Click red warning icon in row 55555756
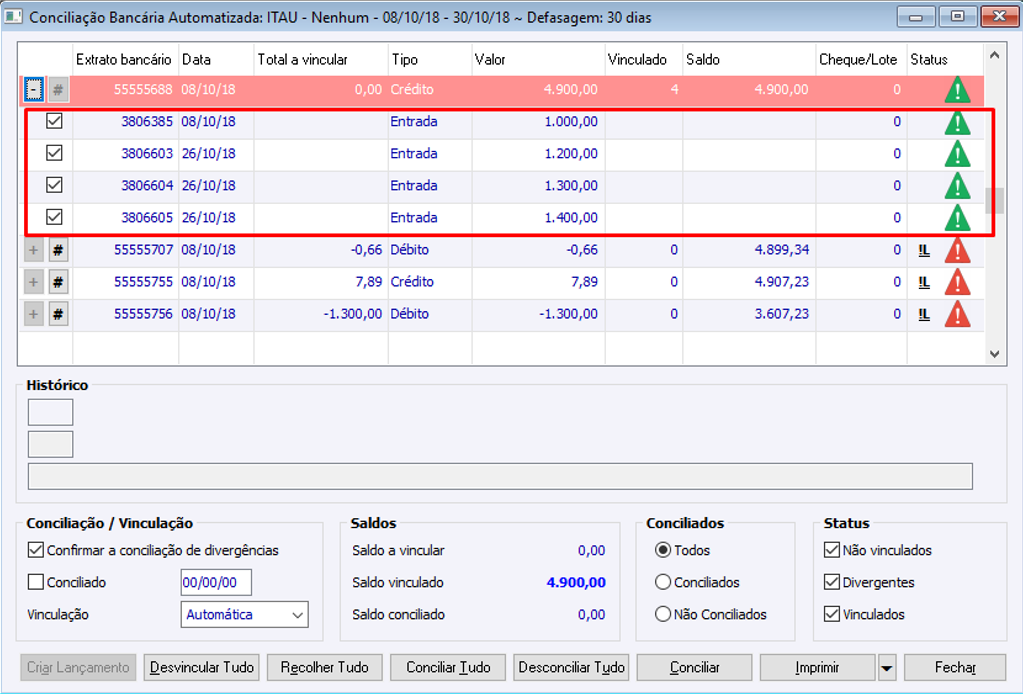1023x694 pixels. 957,314
